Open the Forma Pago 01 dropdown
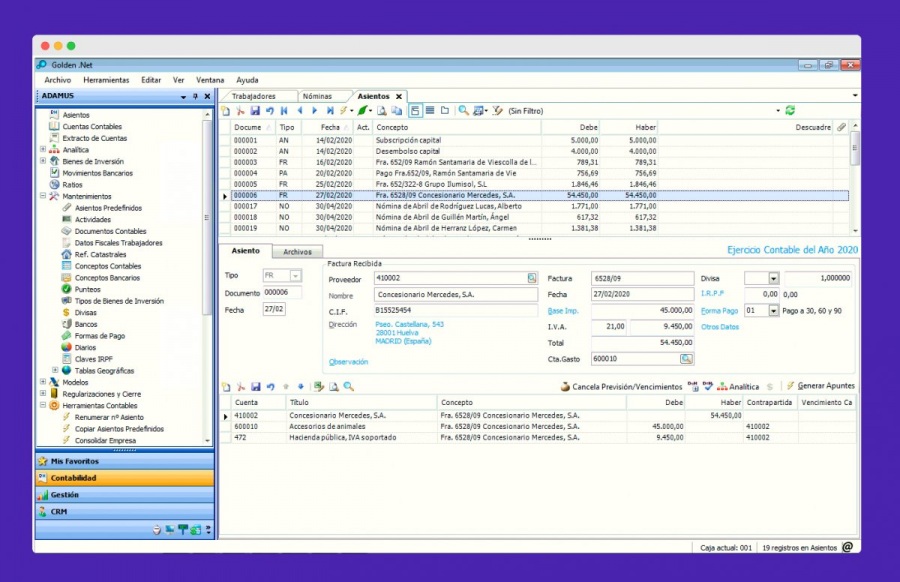 [774, 311]
